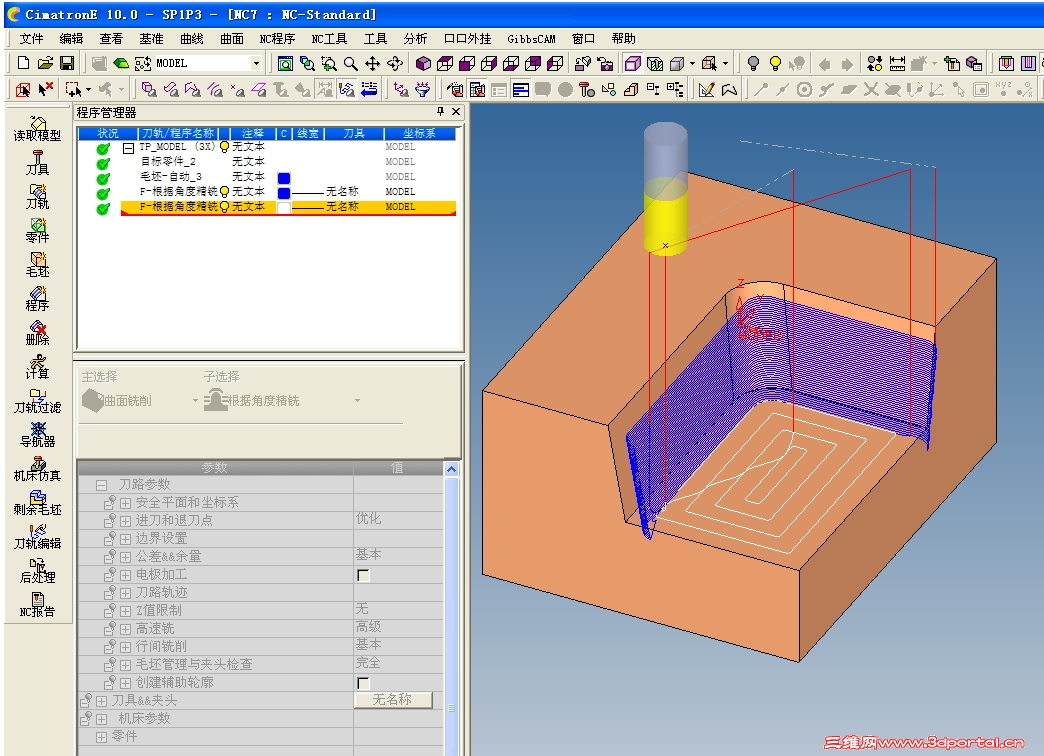Click the 刀具 column header
The width and height of the screenshot is (1044, 756).
(x=354, y=133)
